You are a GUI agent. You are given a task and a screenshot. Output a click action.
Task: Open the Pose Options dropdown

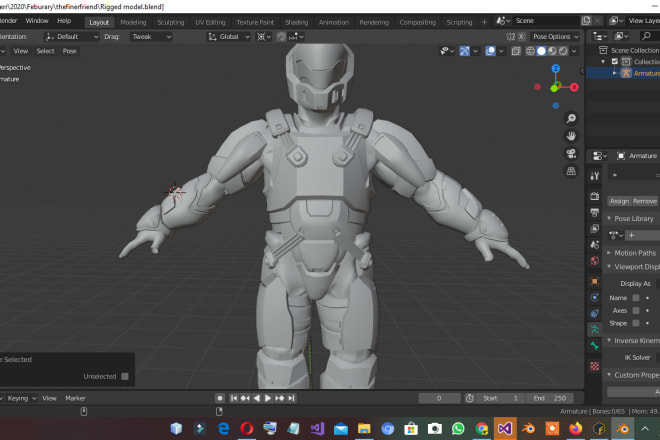[555, 37]
